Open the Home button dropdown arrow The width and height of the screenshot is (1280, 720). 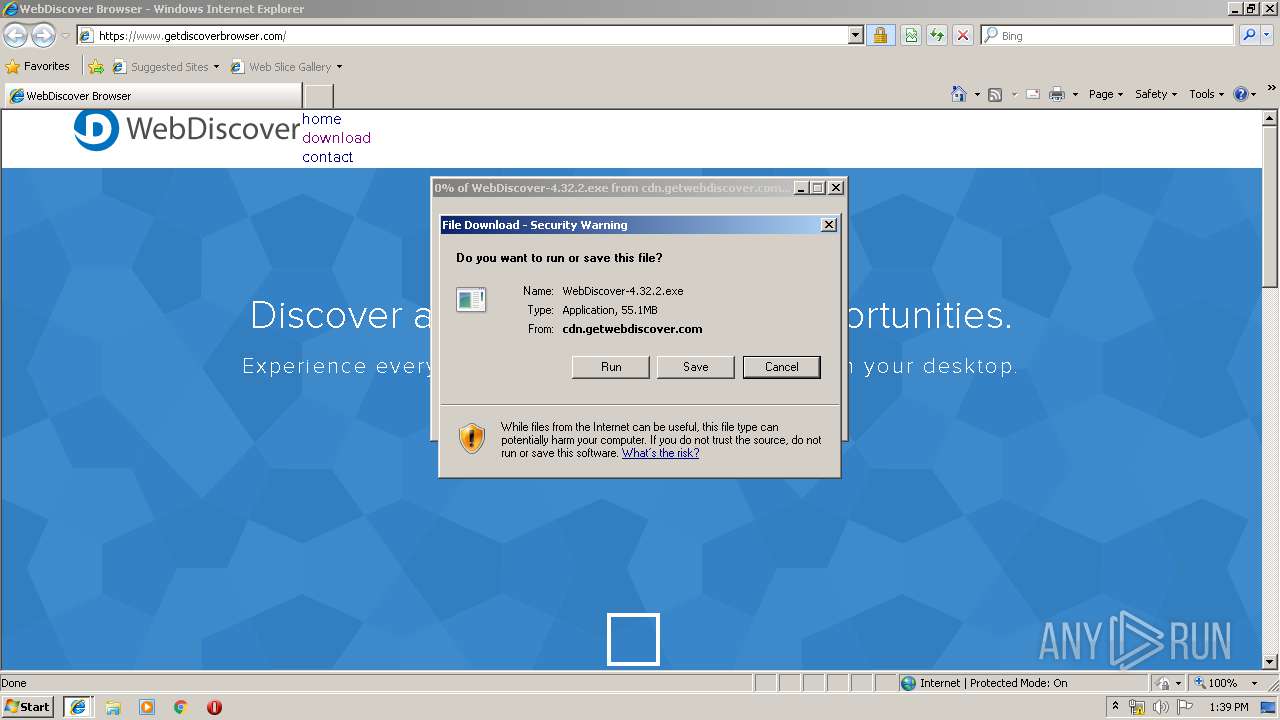click(x=976, y=94)
